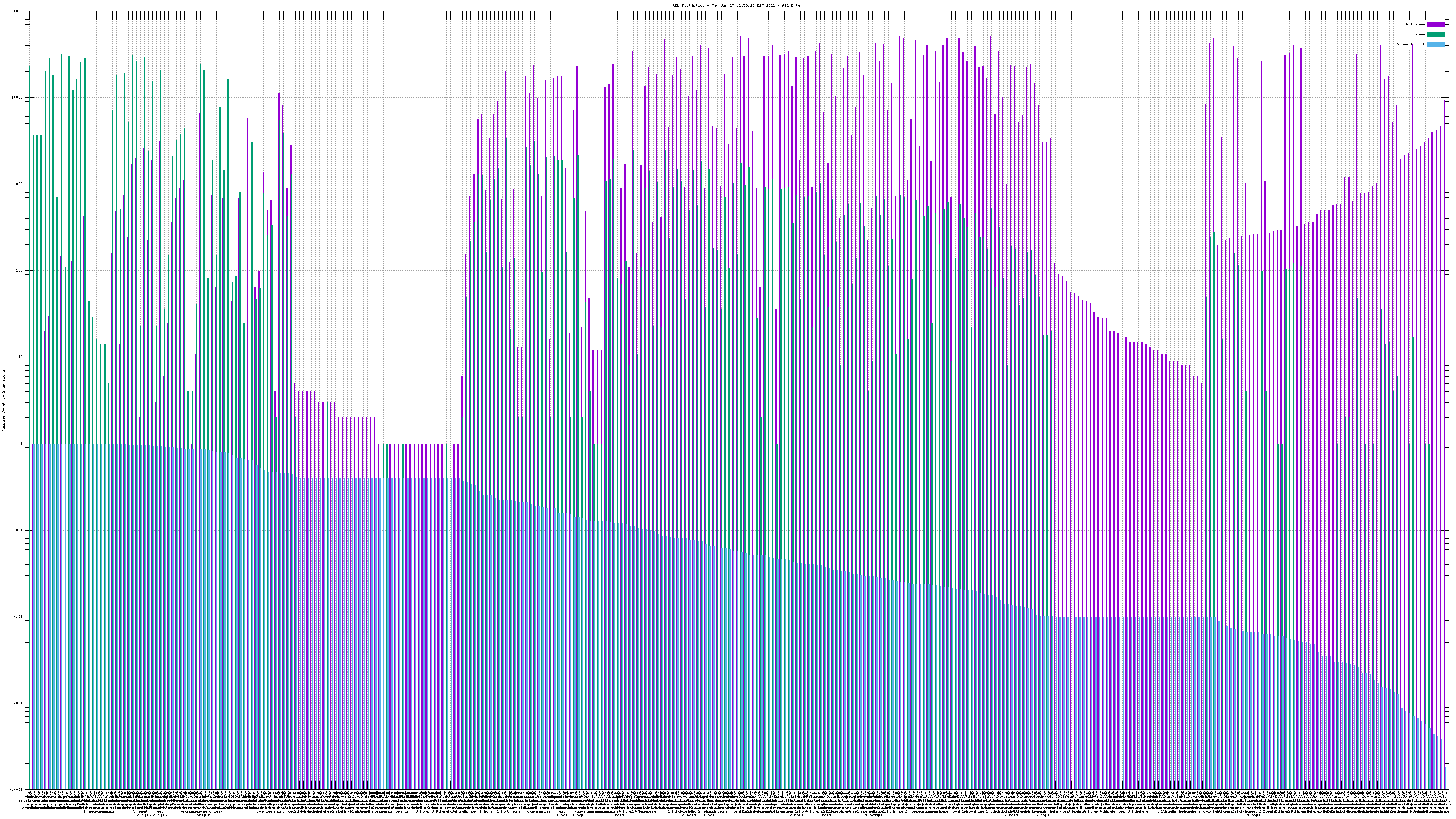The image size is (1456, 819).
Task: Click the 'Message Count or Spam Score' axis label
Action: point(3,400)
